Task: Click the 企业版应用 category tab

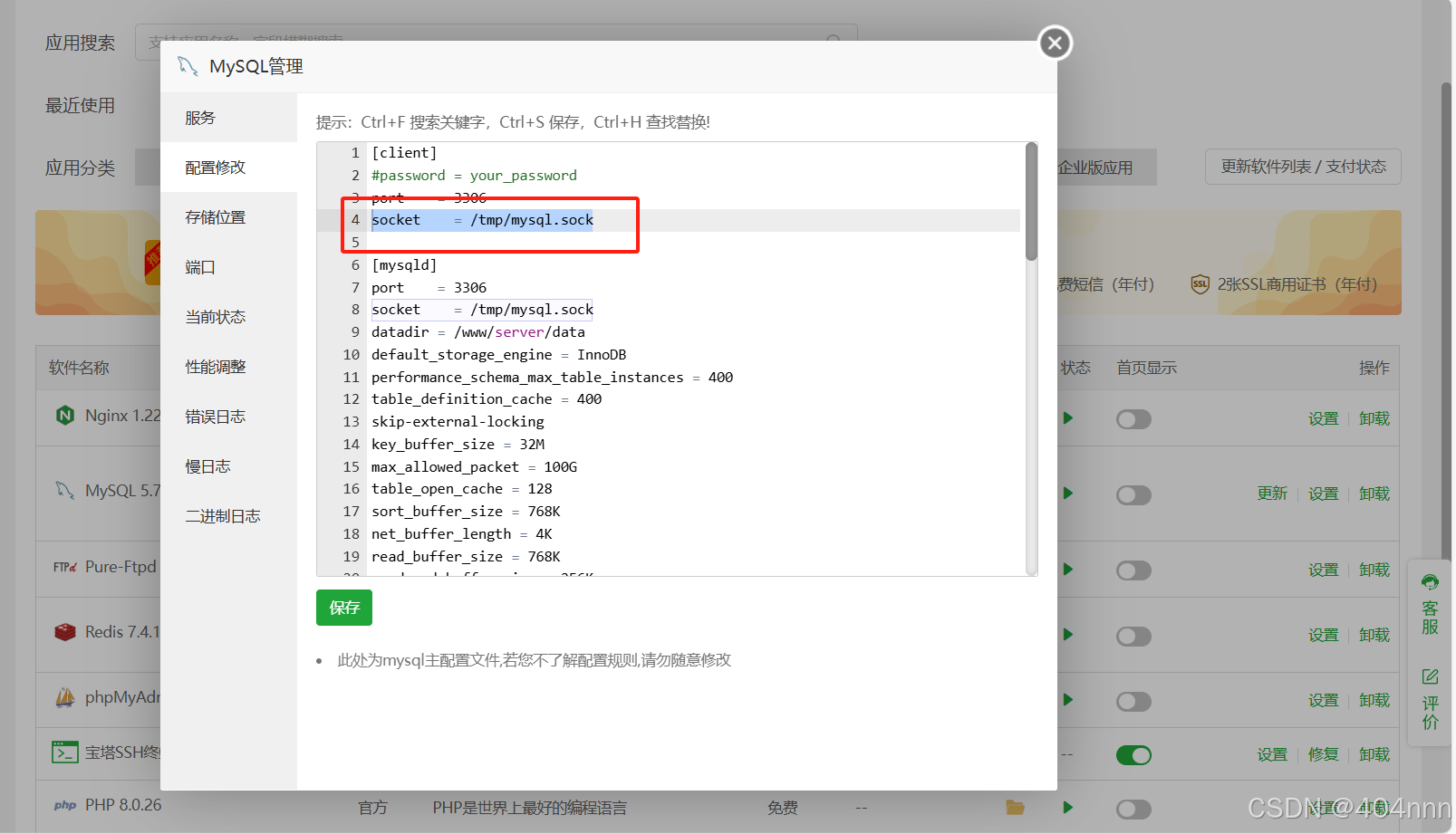Action: 1095,168
